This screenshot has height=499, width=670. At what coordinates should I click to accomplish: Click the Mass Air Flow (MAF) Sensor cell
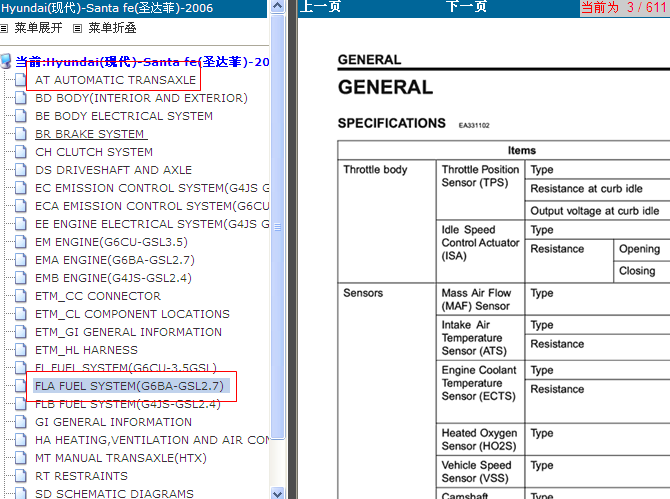(x=480, y=299)
